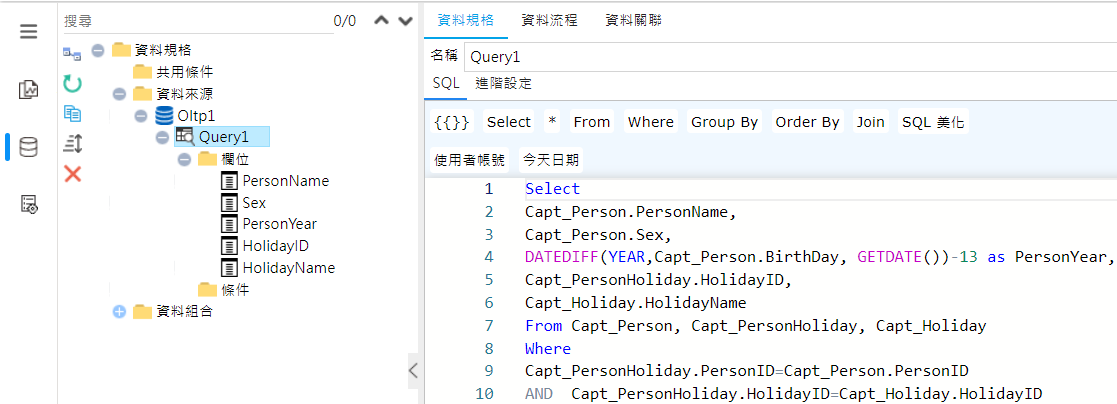The image size is (1117, 404).
Task: Expand the 資料組合 folder
Action: [x=119, y=311]
